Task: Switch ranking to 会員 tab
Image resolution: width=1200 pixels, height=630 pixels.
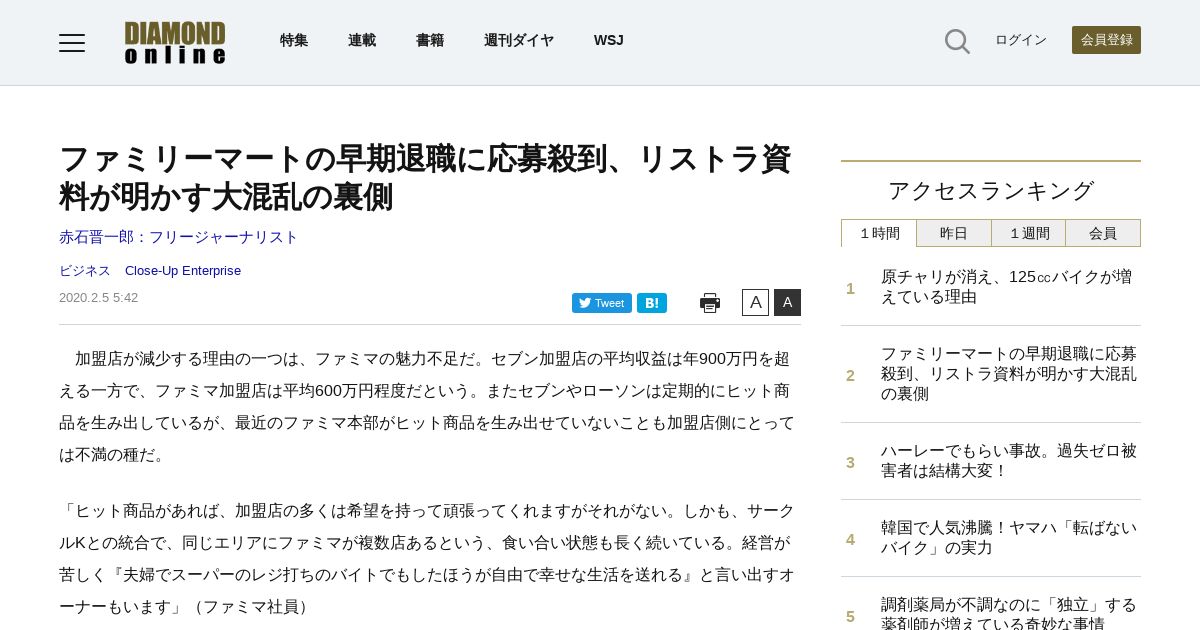Action: pos(1103,233)
